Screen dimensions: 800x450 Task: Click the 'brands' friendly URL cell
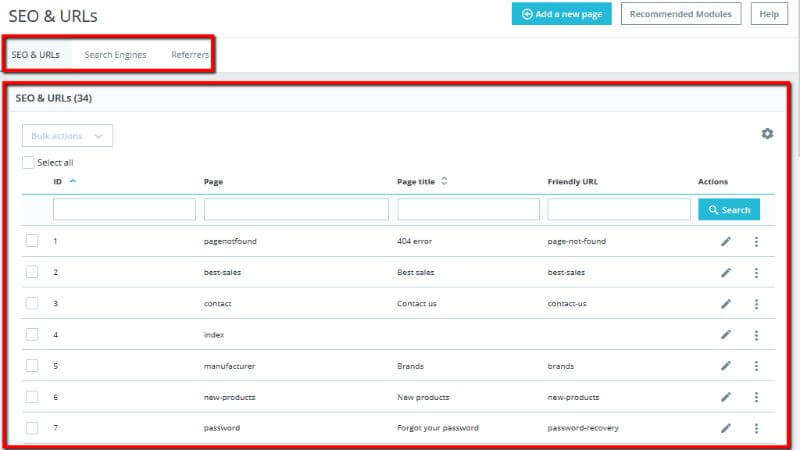(561, 366)
